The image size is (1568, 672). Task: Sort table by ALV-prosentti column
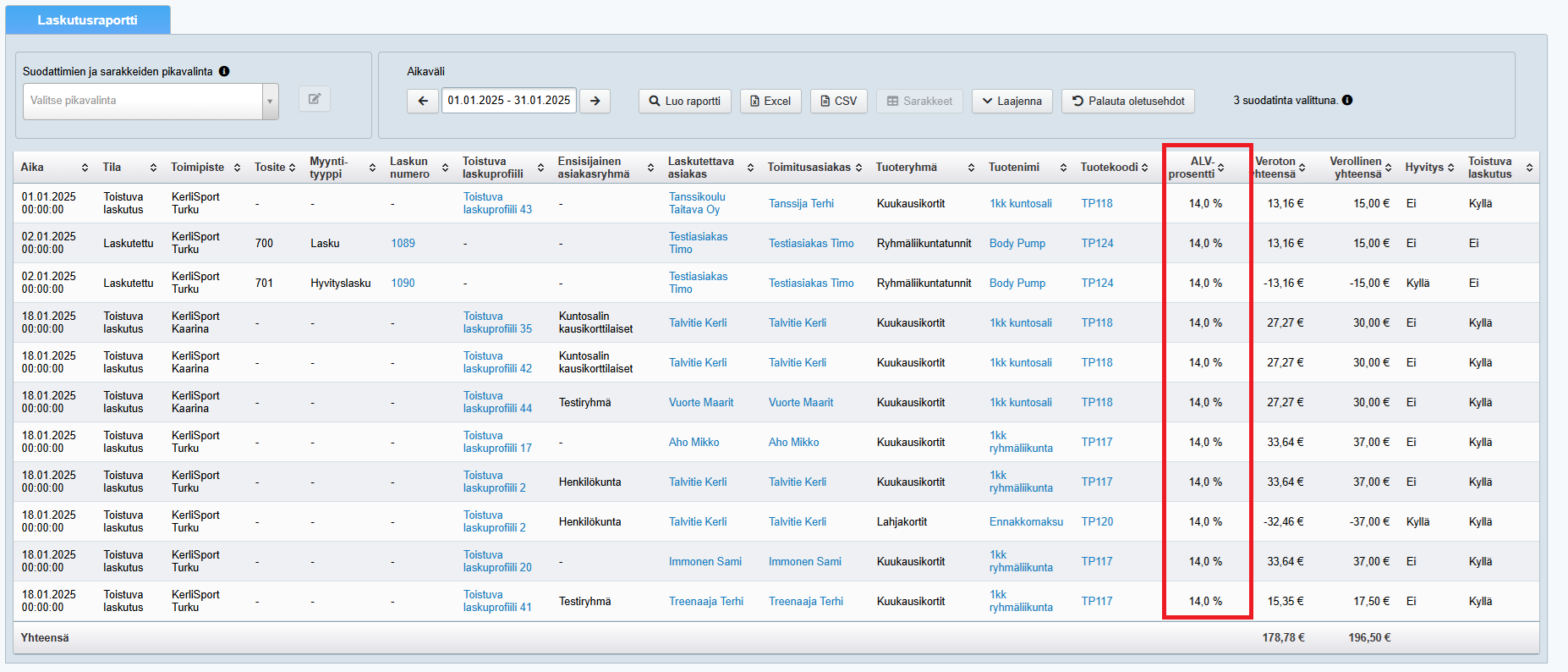pyautogui.click(x=1220, y=168)
